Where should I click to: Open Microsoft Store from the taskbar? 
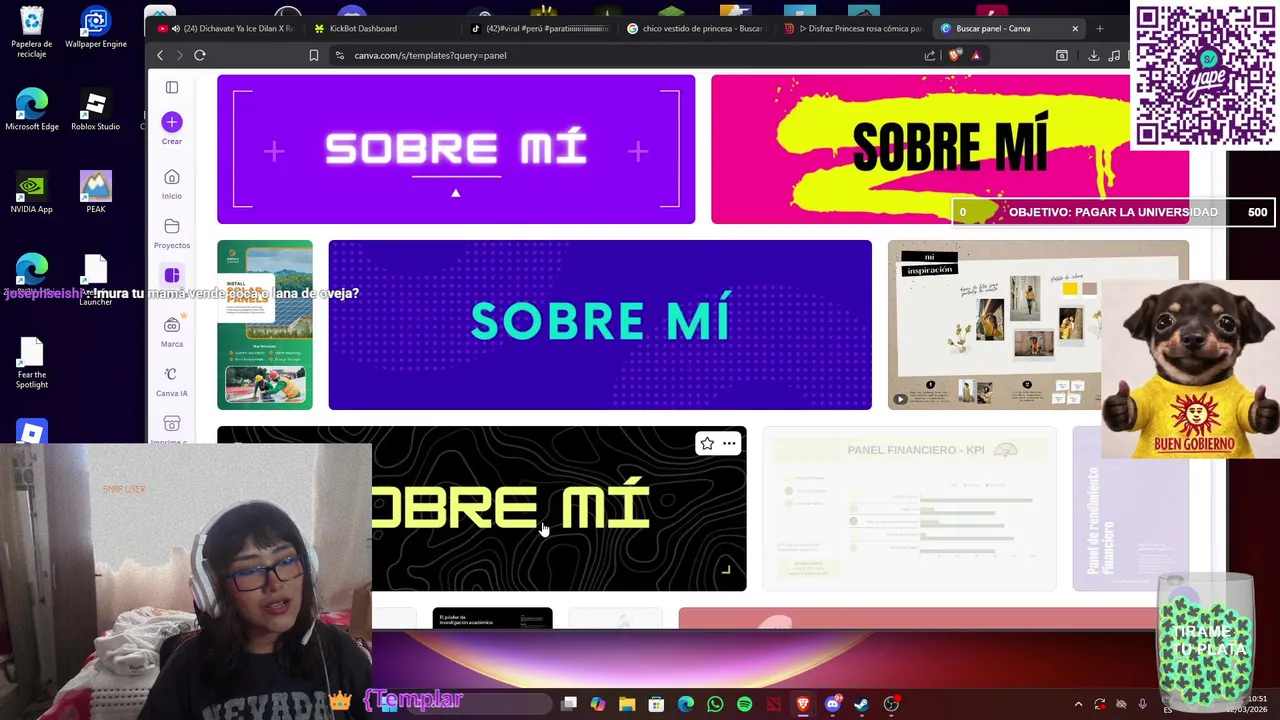(656, 705)
